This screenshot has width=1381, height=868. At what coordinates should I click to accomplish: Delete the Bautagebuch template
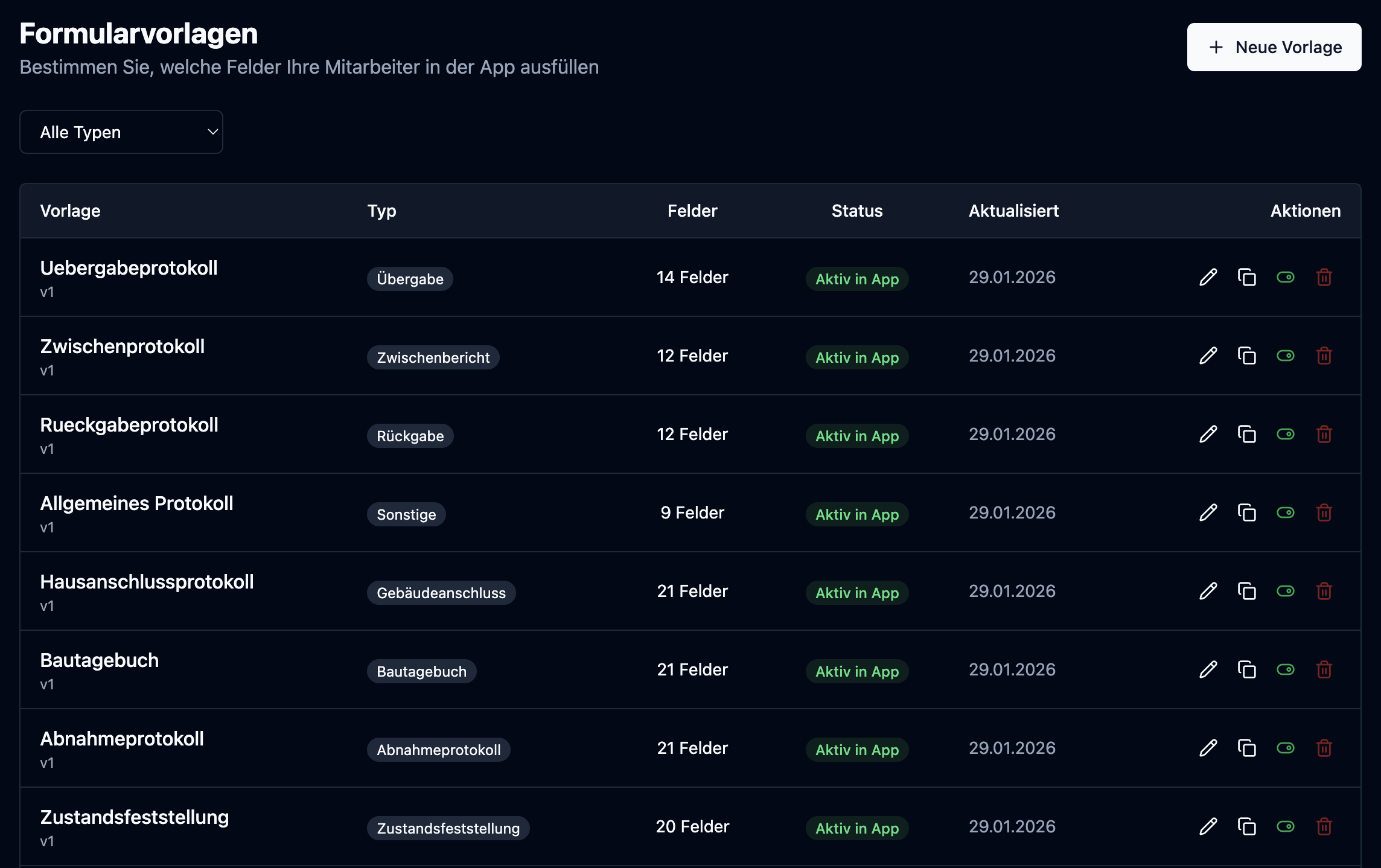pos(1324,669)
